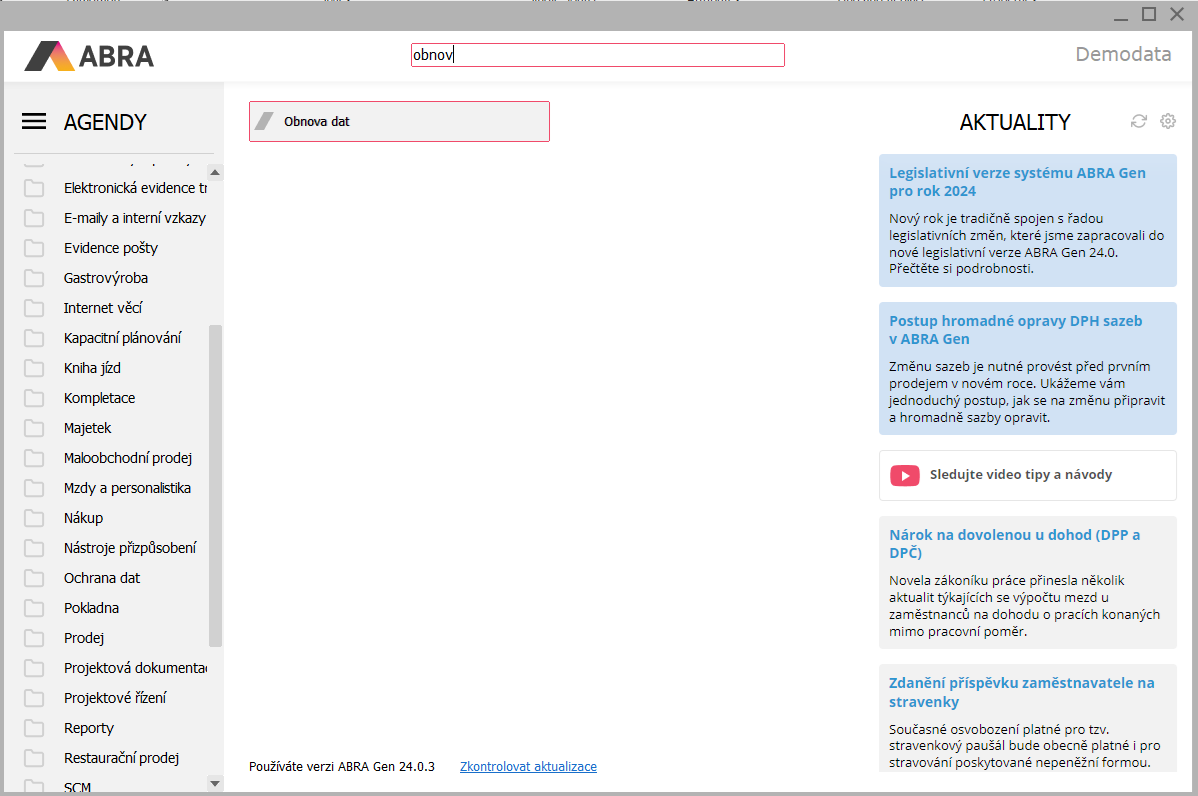This screenshot has height=796, width=1198.
Task: Open Aktuality settings gear
Action: (1167, 121)
